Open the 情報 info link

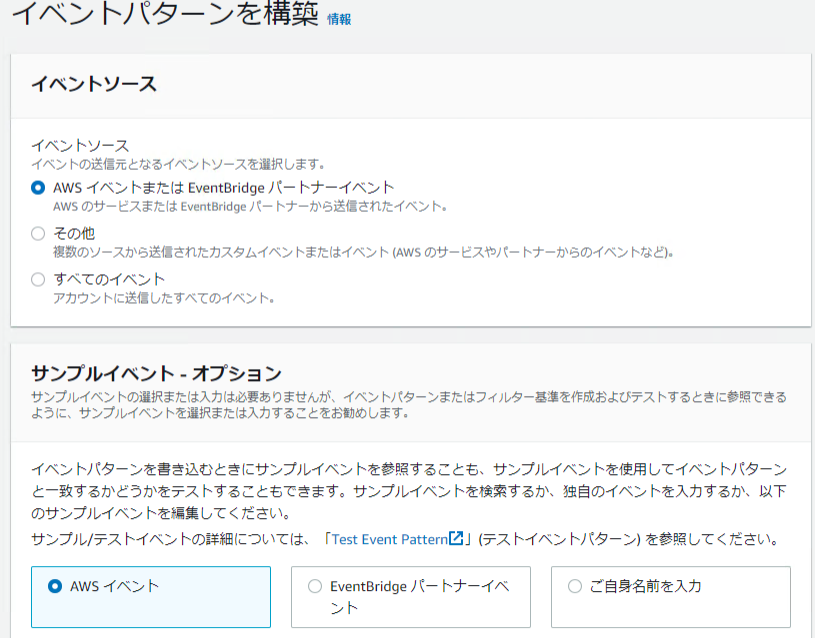point(339,19)
